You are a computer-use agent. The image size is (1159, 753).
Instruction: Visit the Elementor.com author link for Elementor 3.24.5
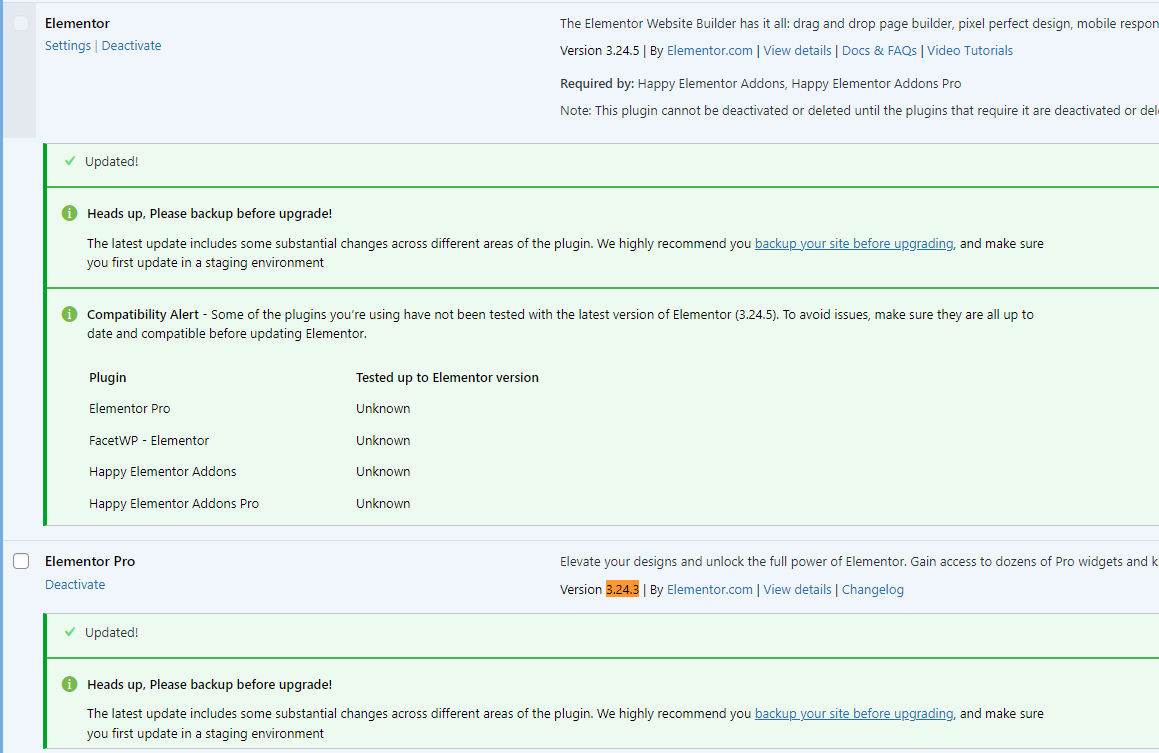[x=709, y=51]
